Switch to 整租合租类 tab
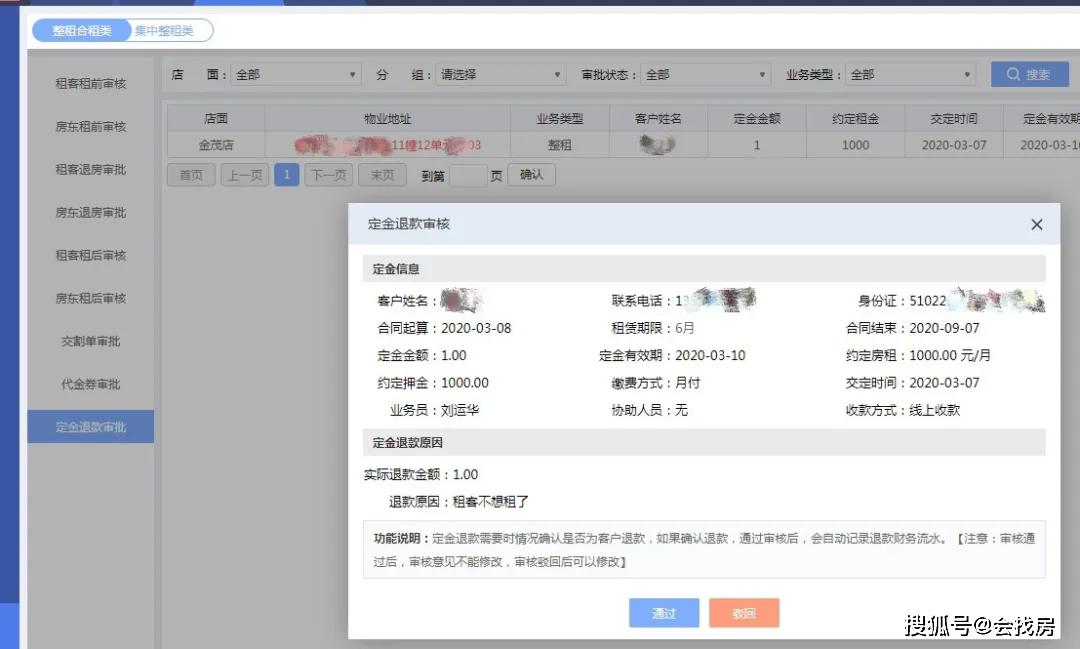This screenshot has height=649, width=1080. click(81, 30)
